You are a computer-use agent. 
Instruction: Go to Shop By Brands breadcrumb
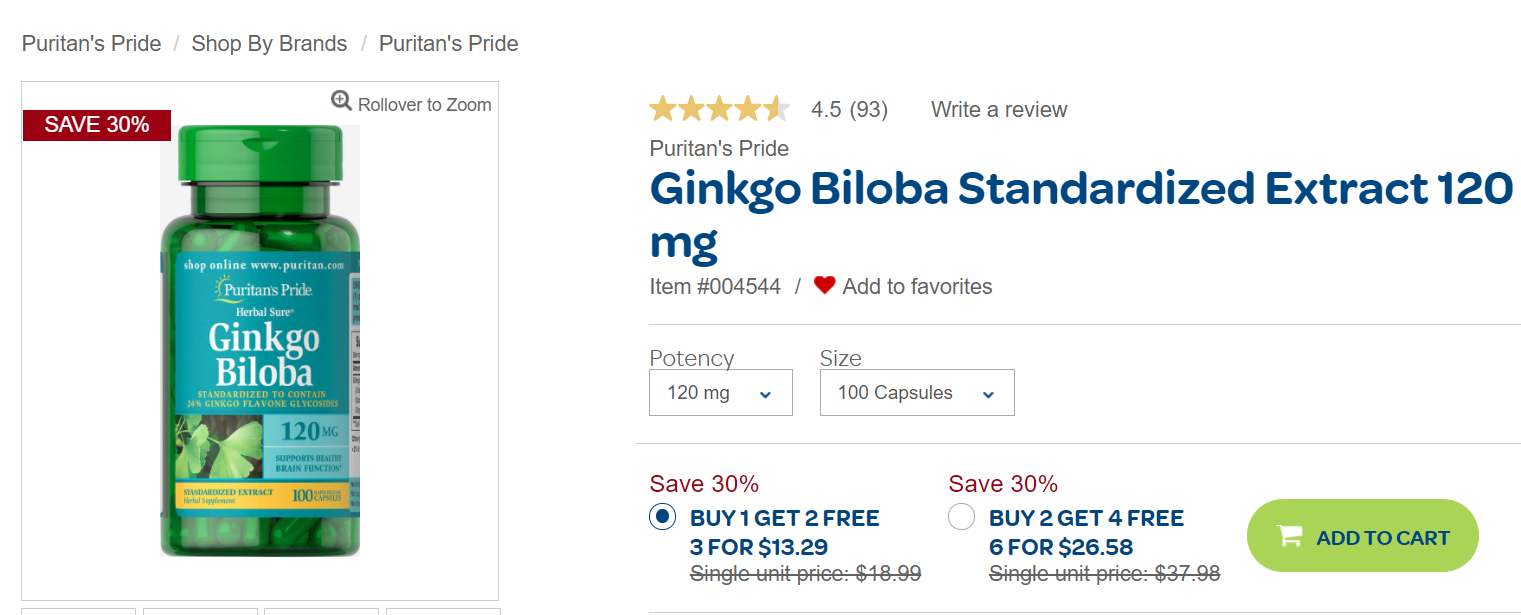point(269,44)
